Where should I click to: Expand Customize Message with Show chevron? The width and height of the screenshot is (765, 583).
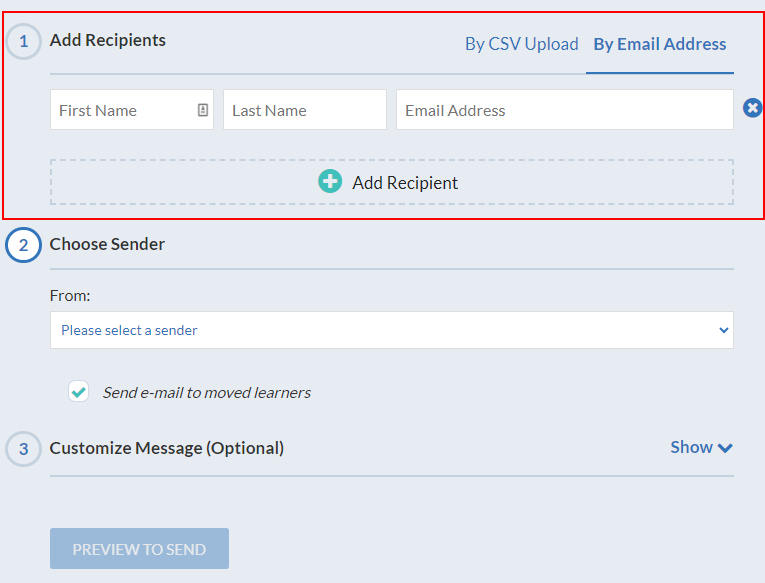point(725,448)
